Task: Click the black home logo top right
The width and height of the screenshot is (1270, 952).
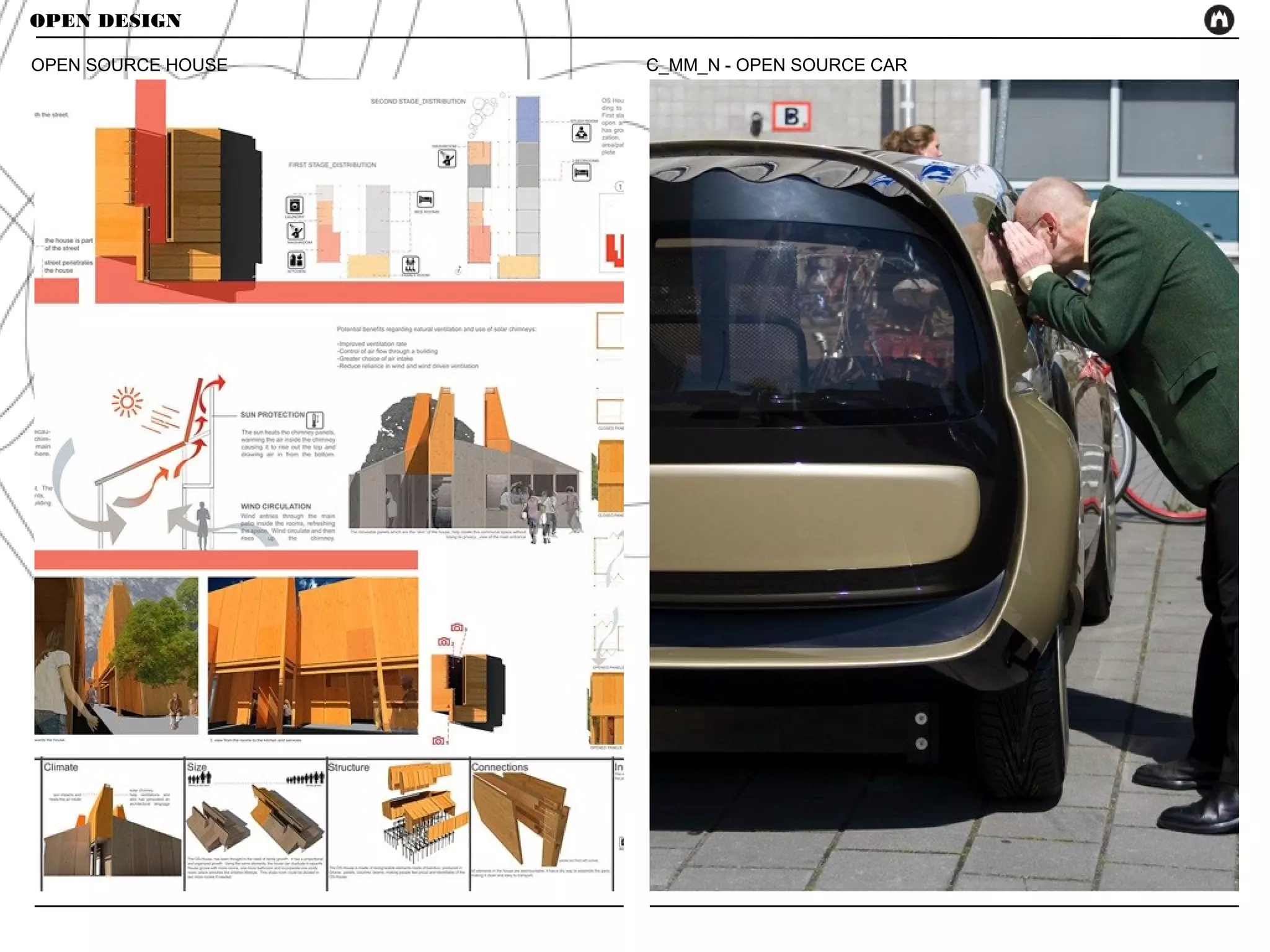Action: [x=1219, y=20]
